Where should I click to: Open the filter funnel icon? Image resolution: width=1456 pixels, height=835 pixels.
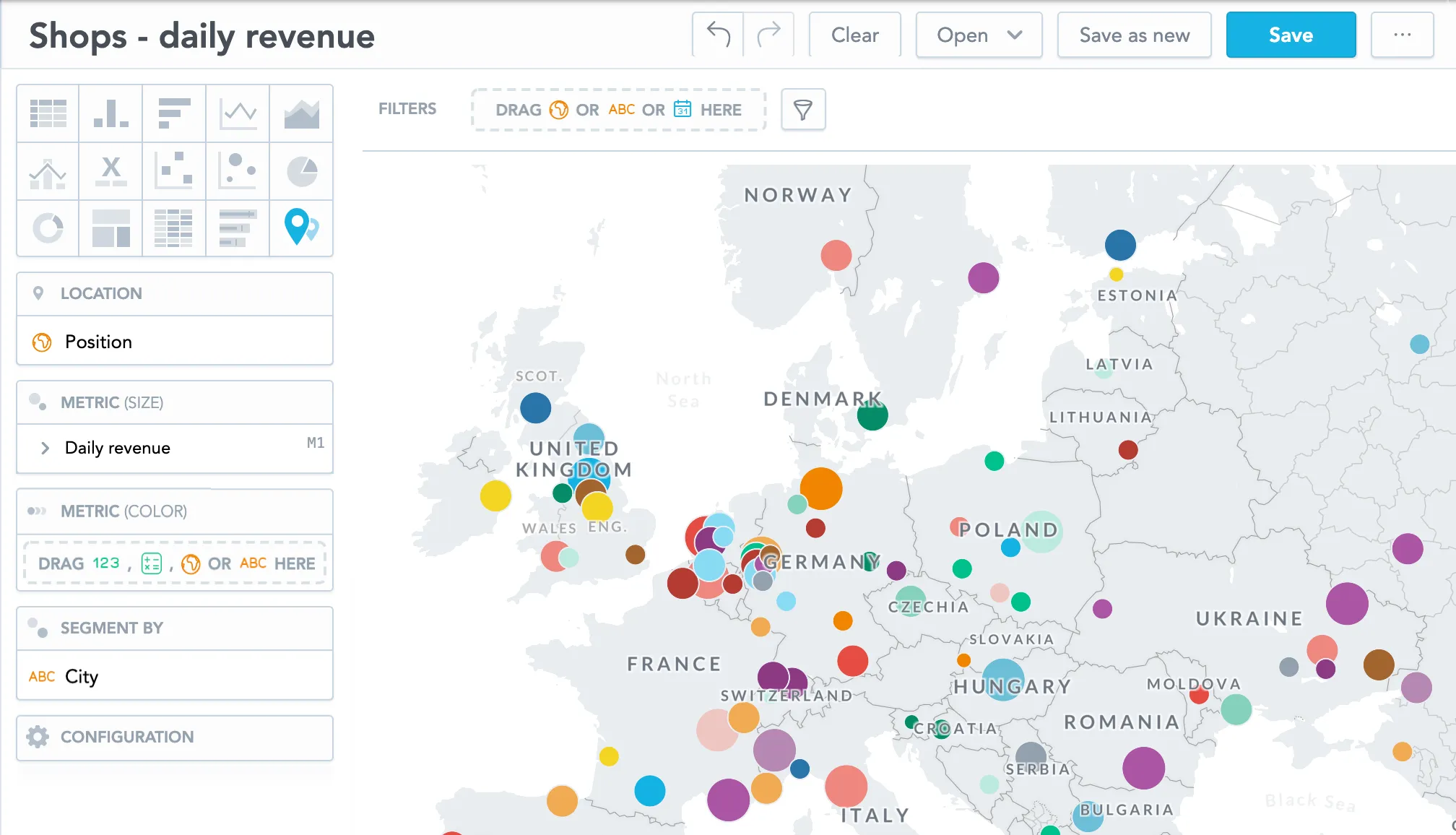click(x=803, y=110)
